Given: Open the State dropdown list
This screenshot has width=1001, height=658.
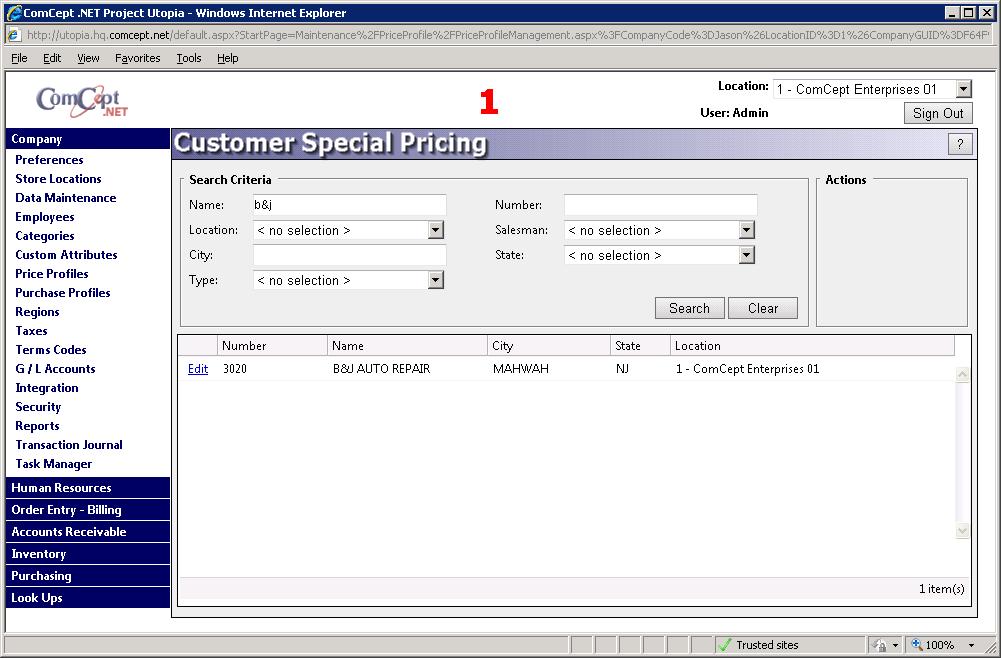Looking at the screenshot, I should tap(746, 255).
